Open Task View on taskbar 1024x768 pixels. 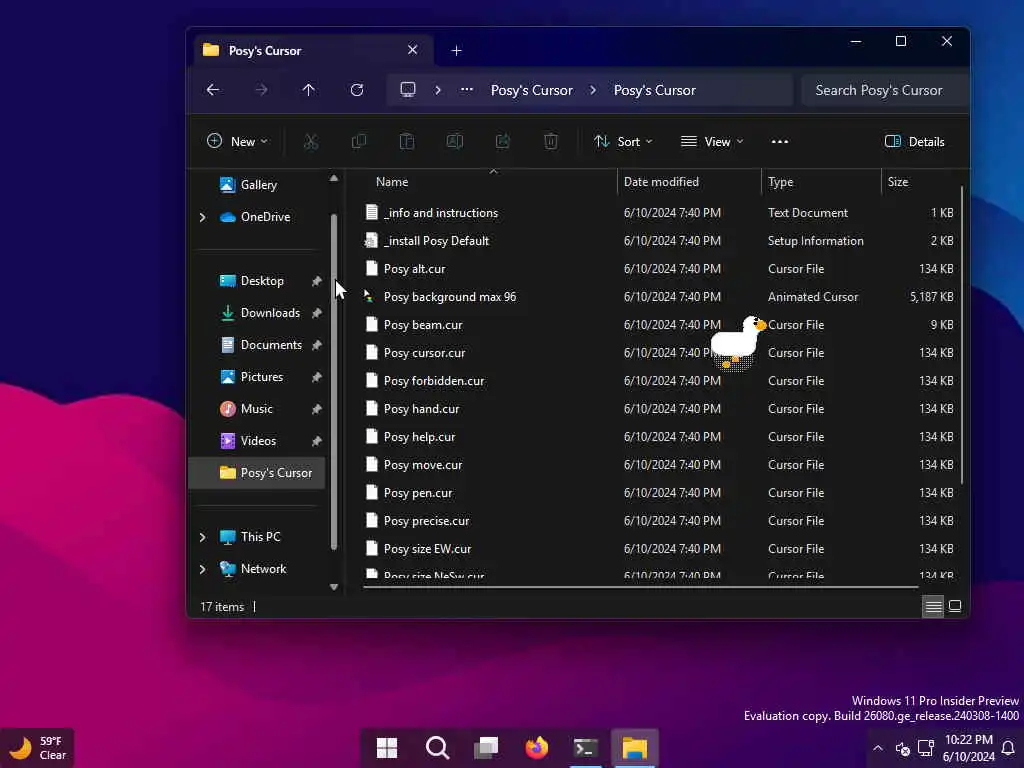click(487, 748)
